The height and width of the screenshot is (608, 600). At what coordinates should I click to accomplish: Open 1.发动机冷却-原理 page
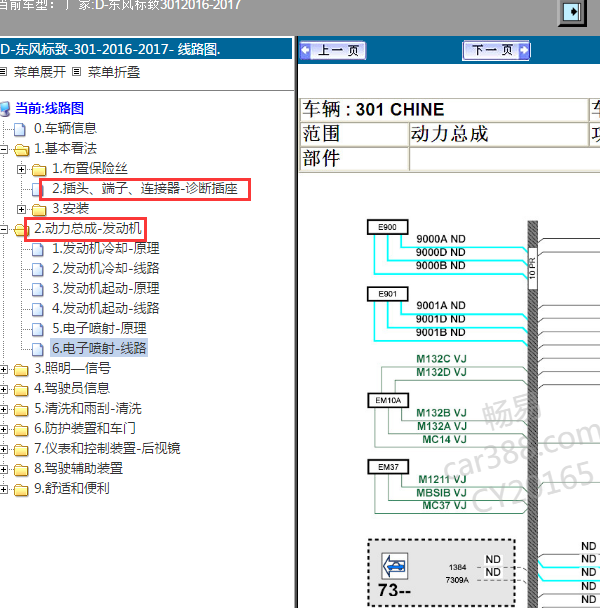pyautogui.click(x=105, y=249)
